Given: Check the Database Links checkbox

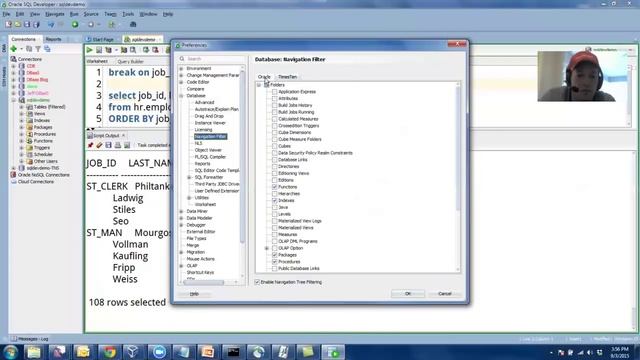Looking at the screenshot, I should pyautogui.click(x=275, y=160).
